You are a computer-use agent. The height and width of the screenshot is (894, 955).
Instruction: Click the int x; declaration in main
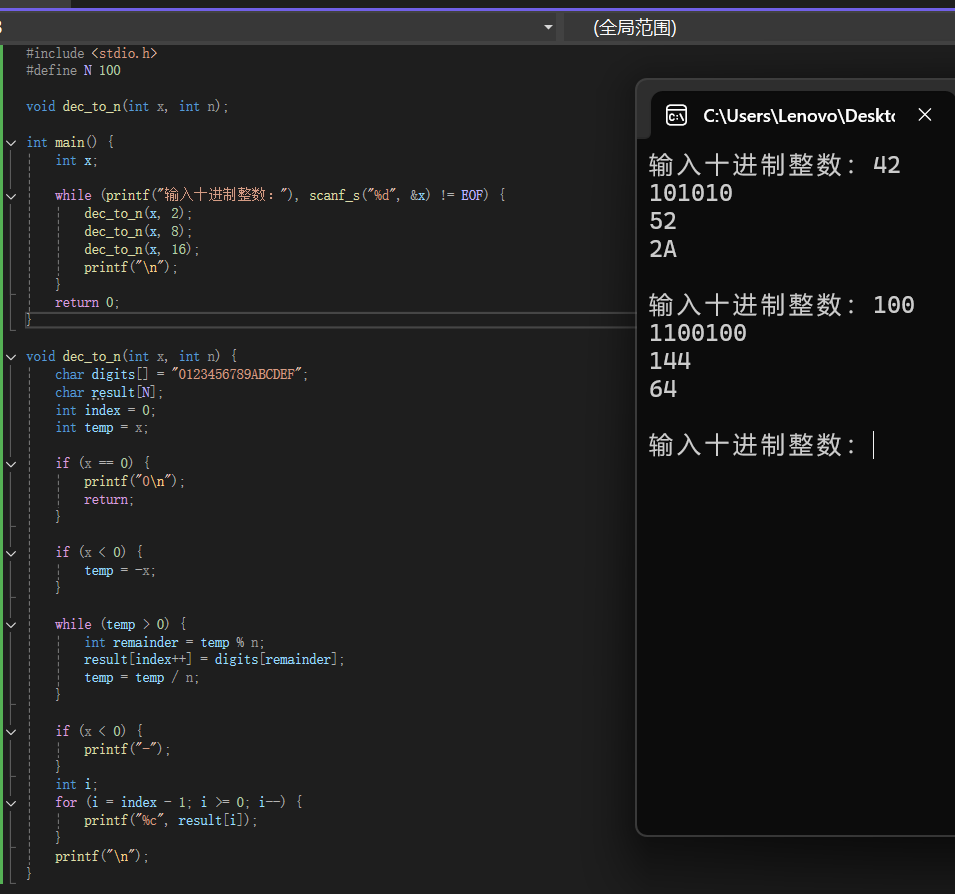coord(76,161)
